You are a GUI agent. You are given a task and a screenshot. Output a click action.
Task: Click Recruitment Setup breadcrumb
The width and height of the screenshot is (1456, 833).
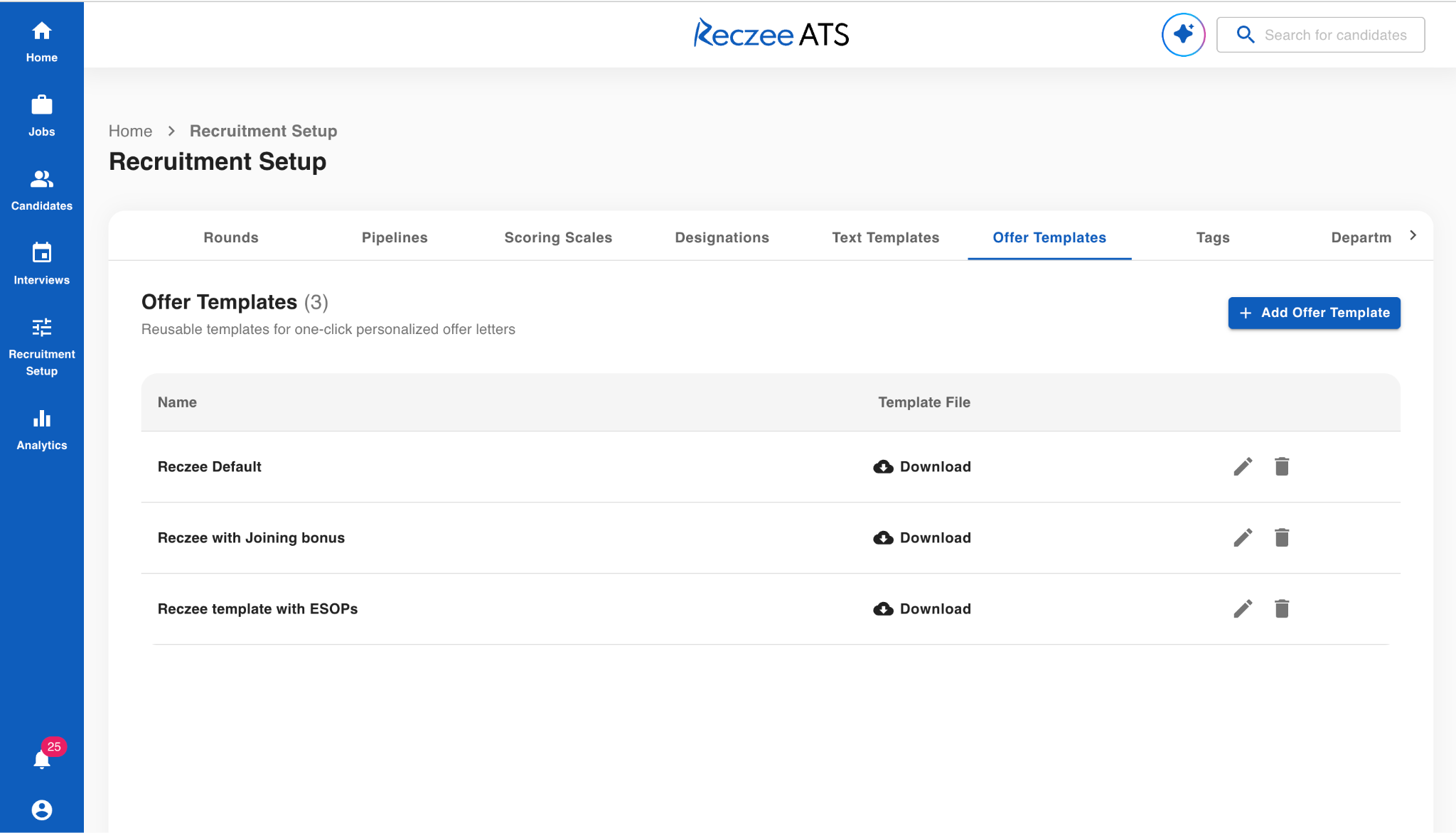(263, 131)
